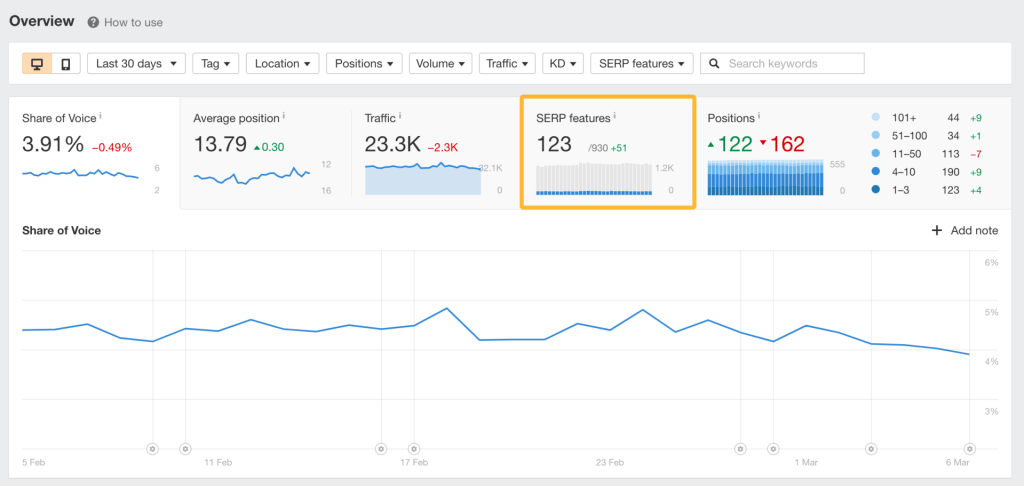Open the SERP features filter dropdown
This screenshot has height=486, width=1024.
[643, 64]
